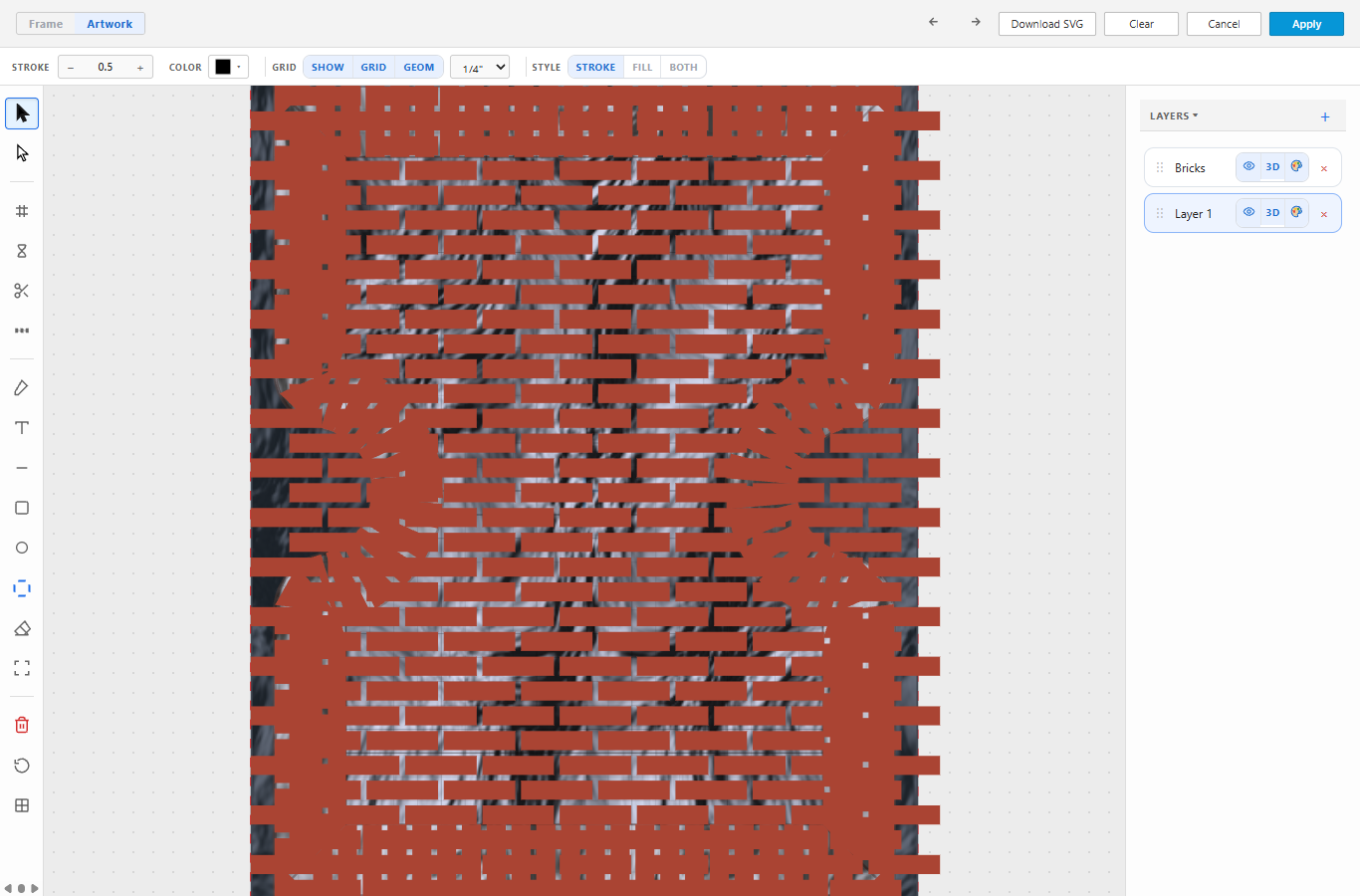Open the 1/4" grid size dropdown
The image size is (1360, 896).
(x=480, y=68)
